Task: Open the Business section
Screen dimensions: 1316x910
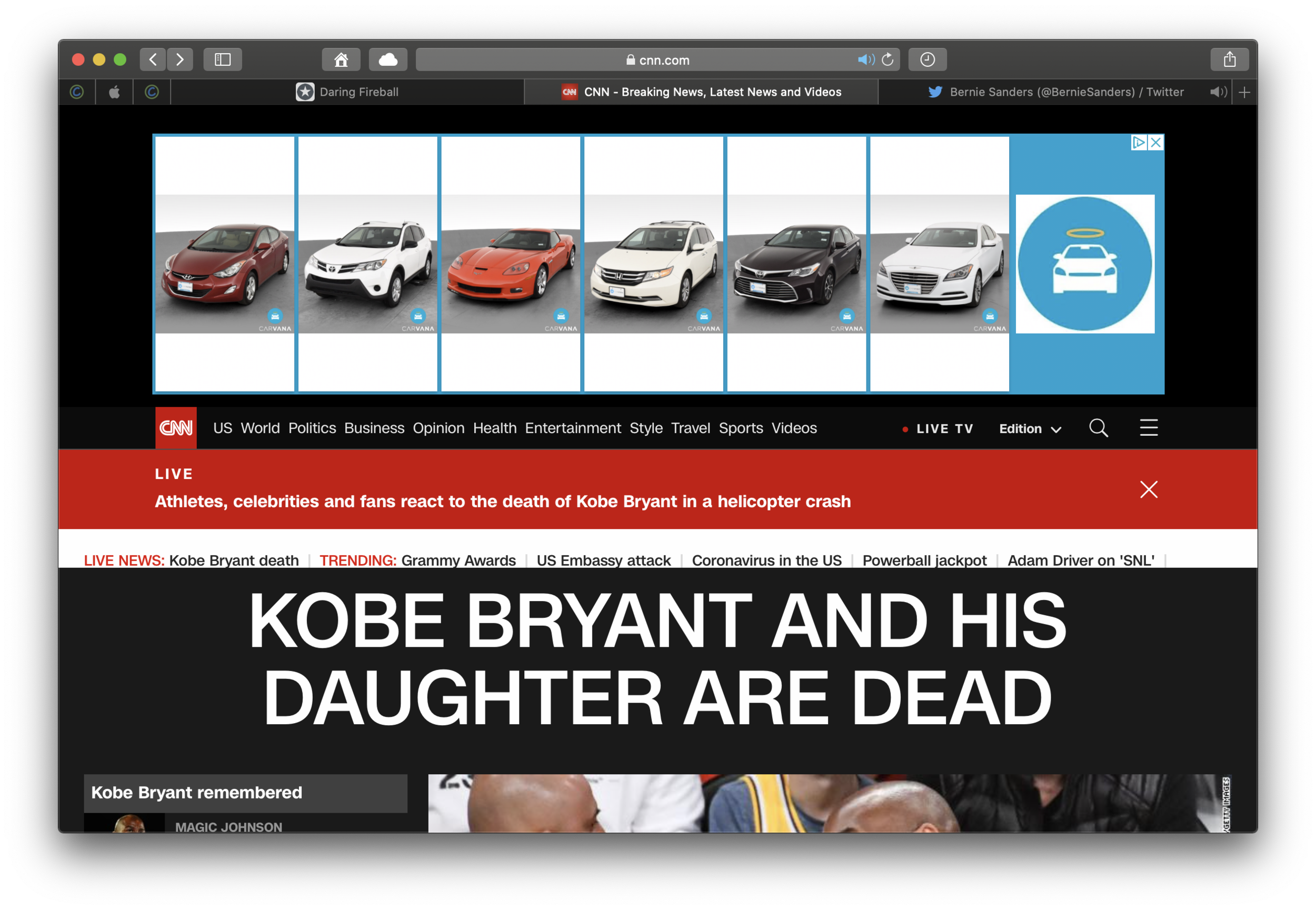Action: point(374,427)
